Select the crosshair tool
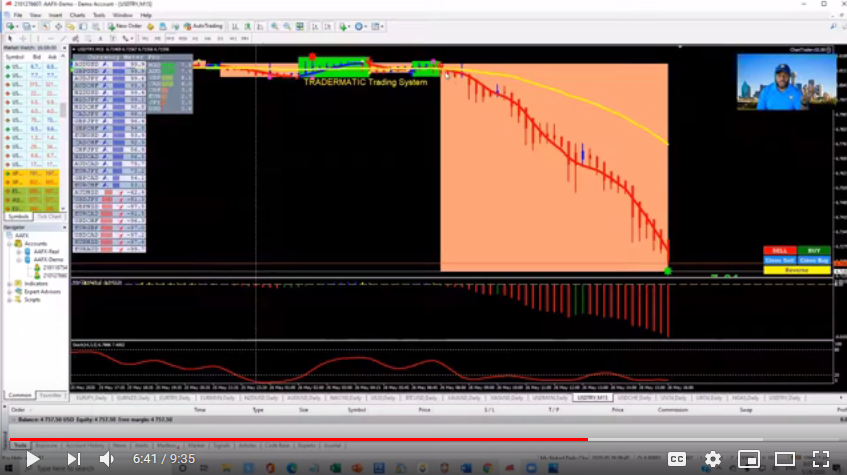The image size is (847, 475). click(23, 38)
